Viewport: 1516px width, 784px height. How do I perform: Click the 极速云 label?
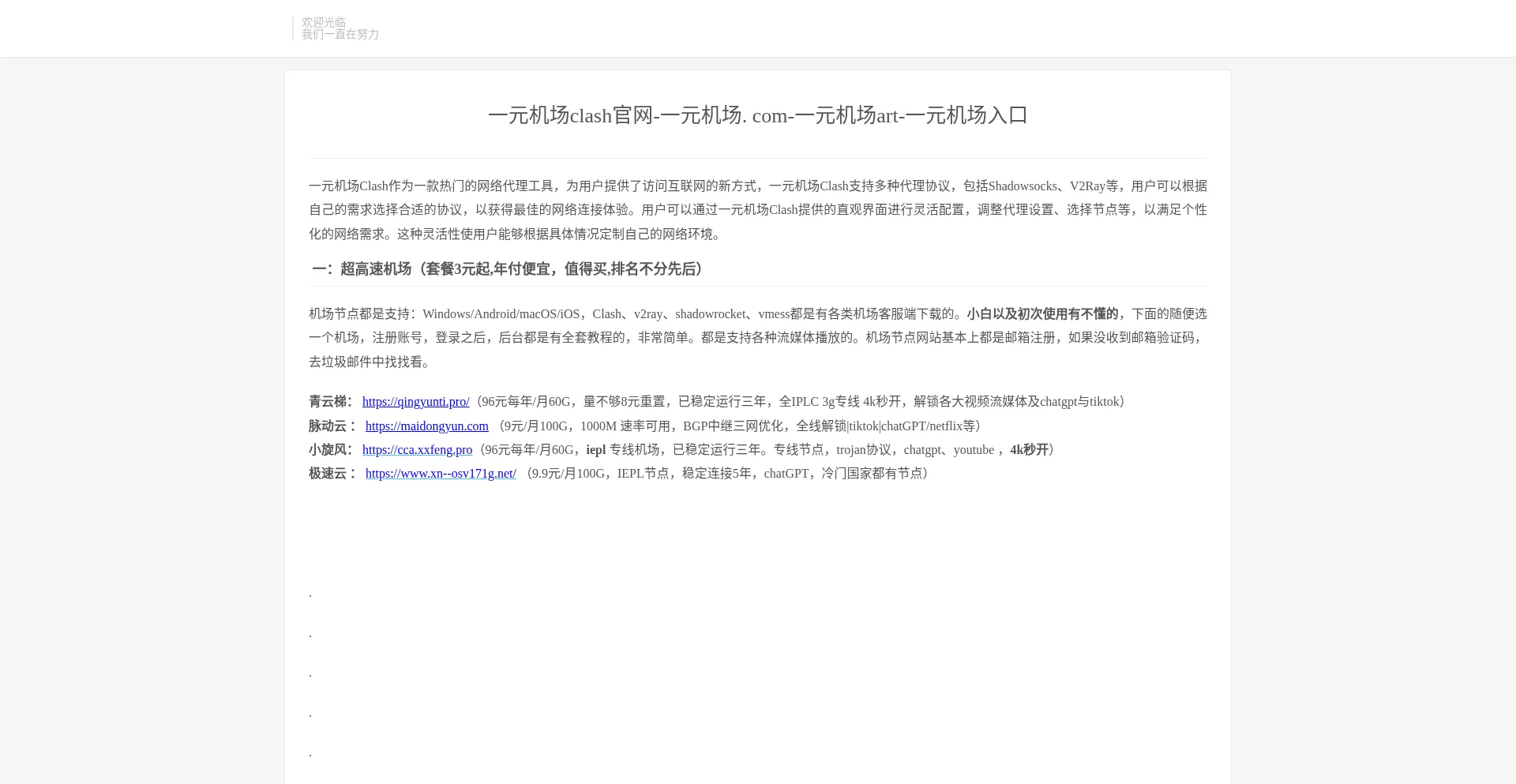tap(332, 474)
